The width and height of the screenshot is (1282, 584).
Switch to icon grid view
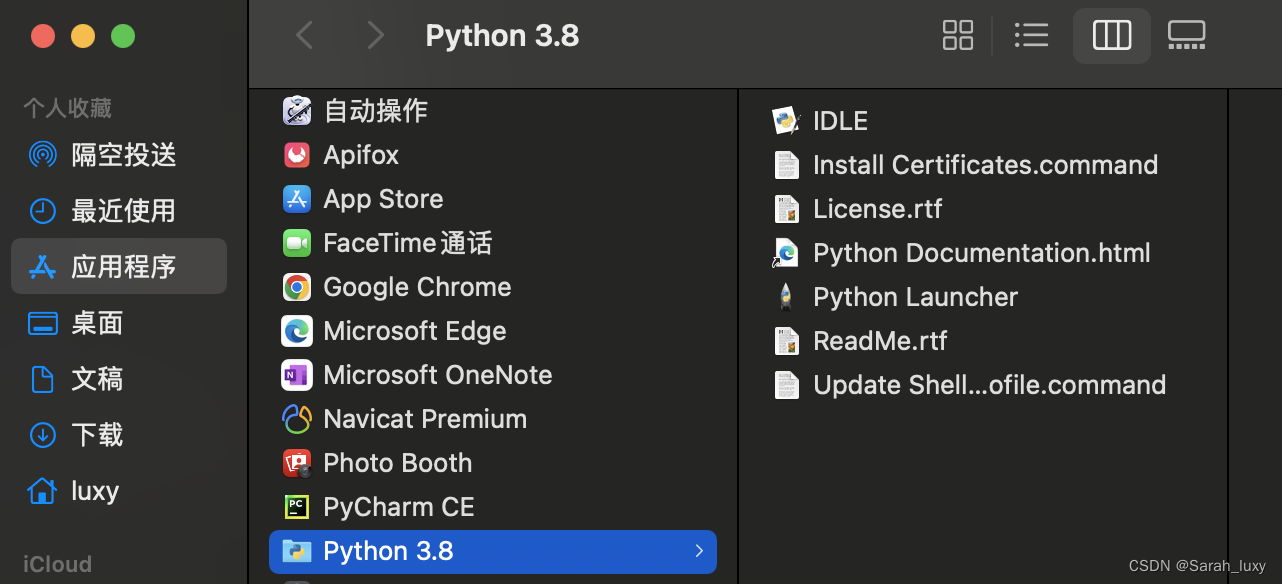pyautogui.click(x=958, y=36)
